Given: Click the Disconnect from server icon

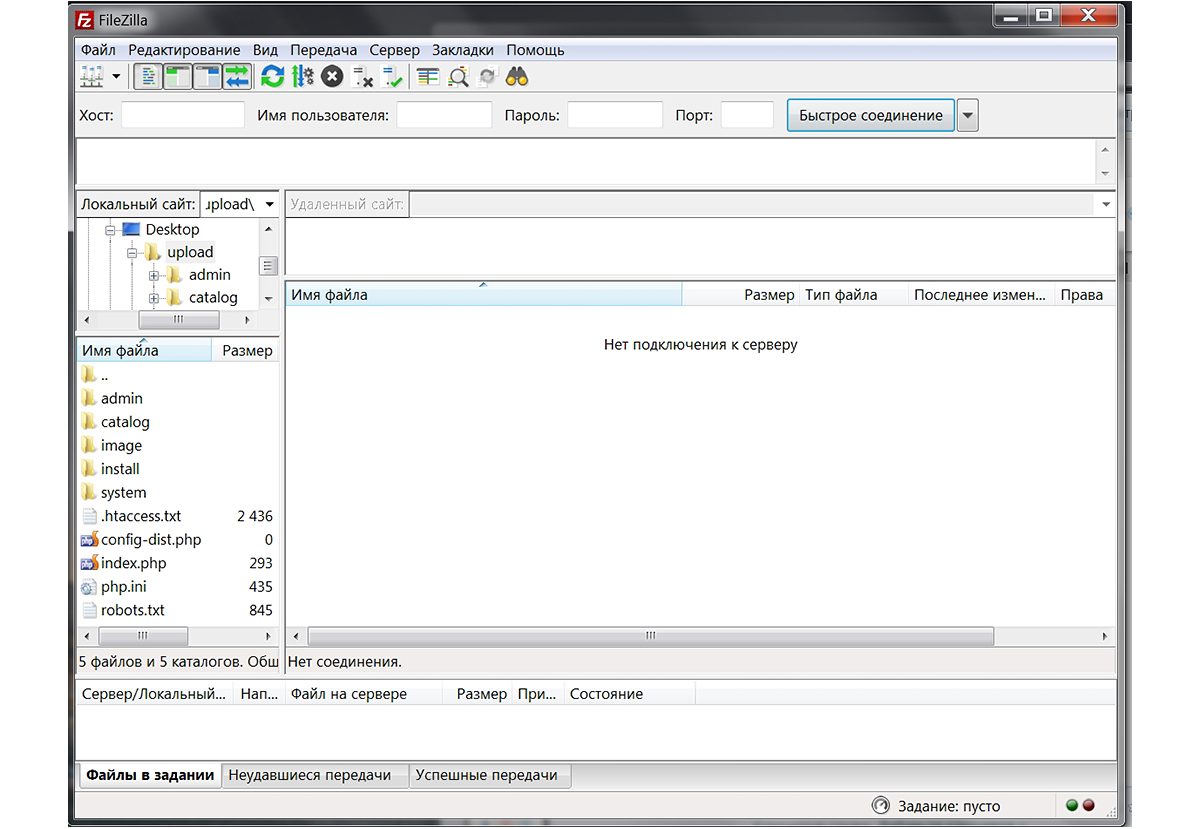Looking at the screenshot, I should [363, 76].
